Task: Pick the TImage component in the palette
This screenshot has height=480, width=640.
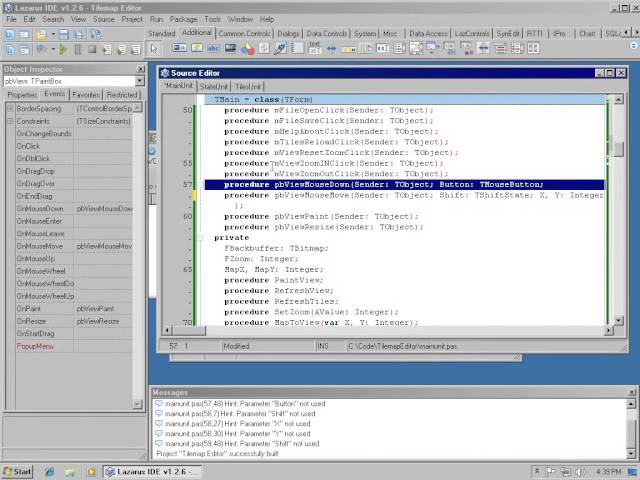Action: click(230, 49)
